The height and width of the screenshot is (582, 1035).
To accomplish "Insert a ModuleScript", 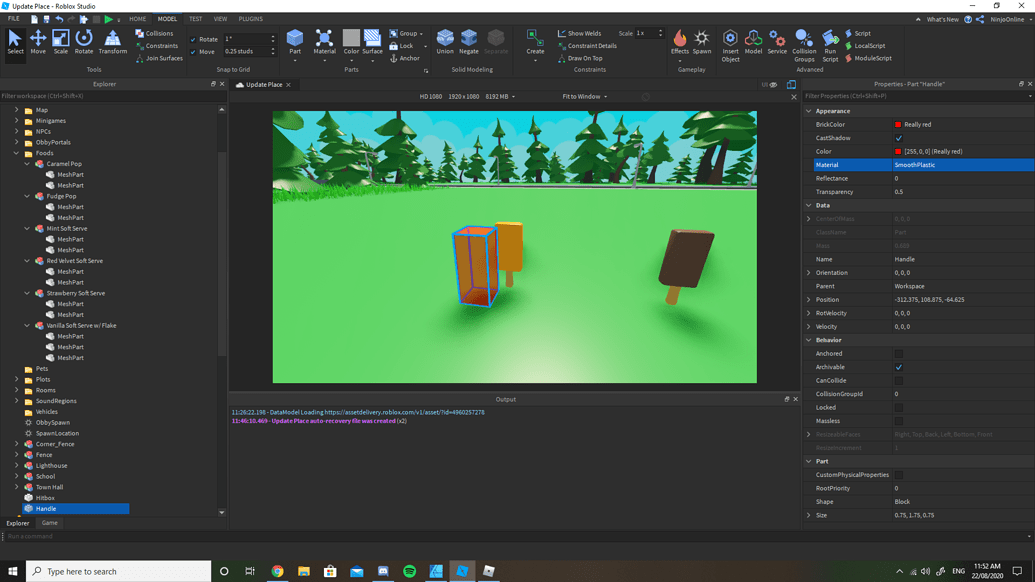I will (x=868, y=58).
